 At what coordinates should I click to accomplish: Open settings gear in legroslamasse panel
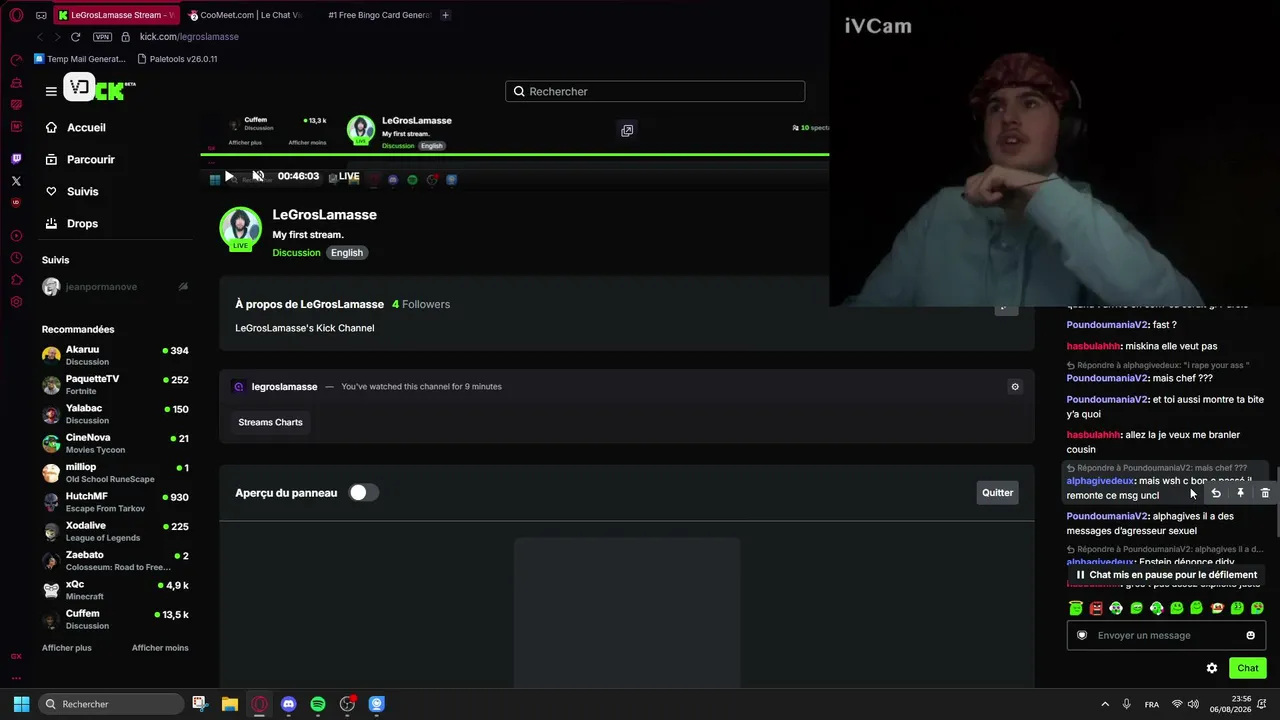click(x=1015, y=387)
